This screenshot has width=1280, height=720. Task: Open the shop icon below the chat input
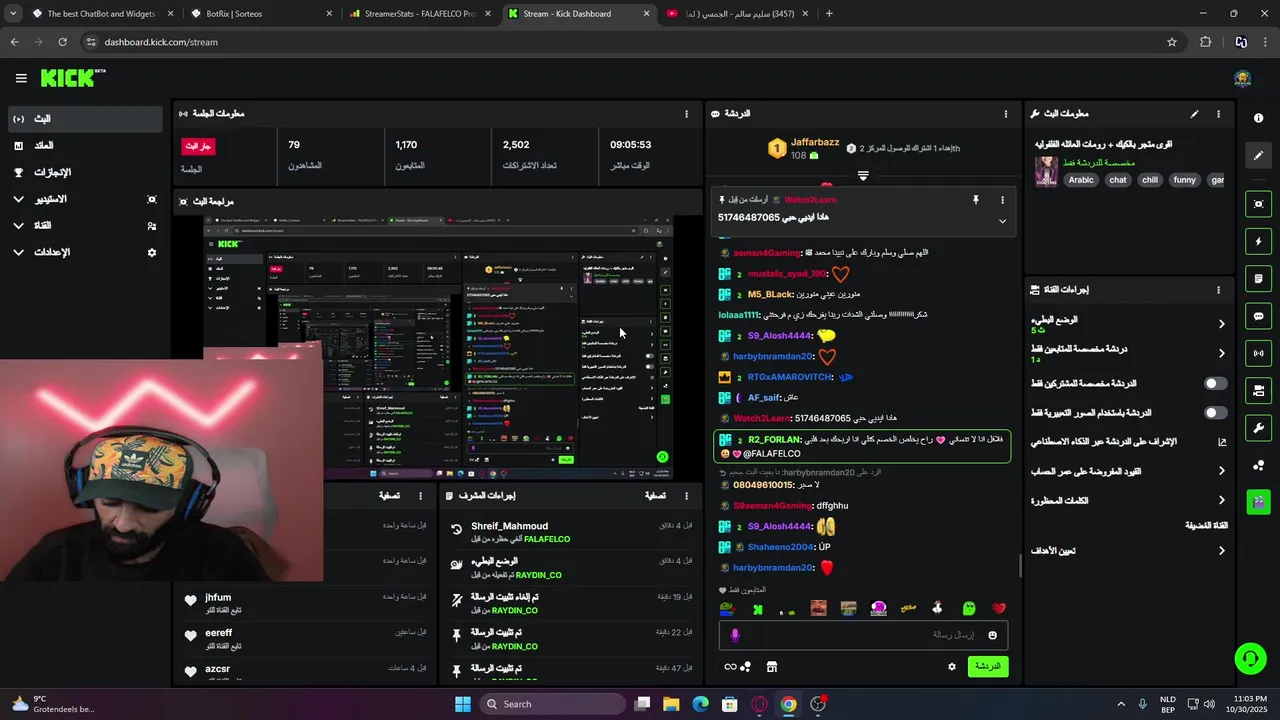click(x=772, y=667)
